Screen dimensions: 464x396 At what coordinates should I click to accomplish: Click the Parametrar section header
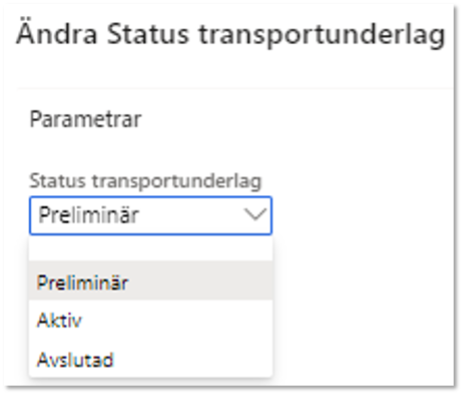(86, 119)
